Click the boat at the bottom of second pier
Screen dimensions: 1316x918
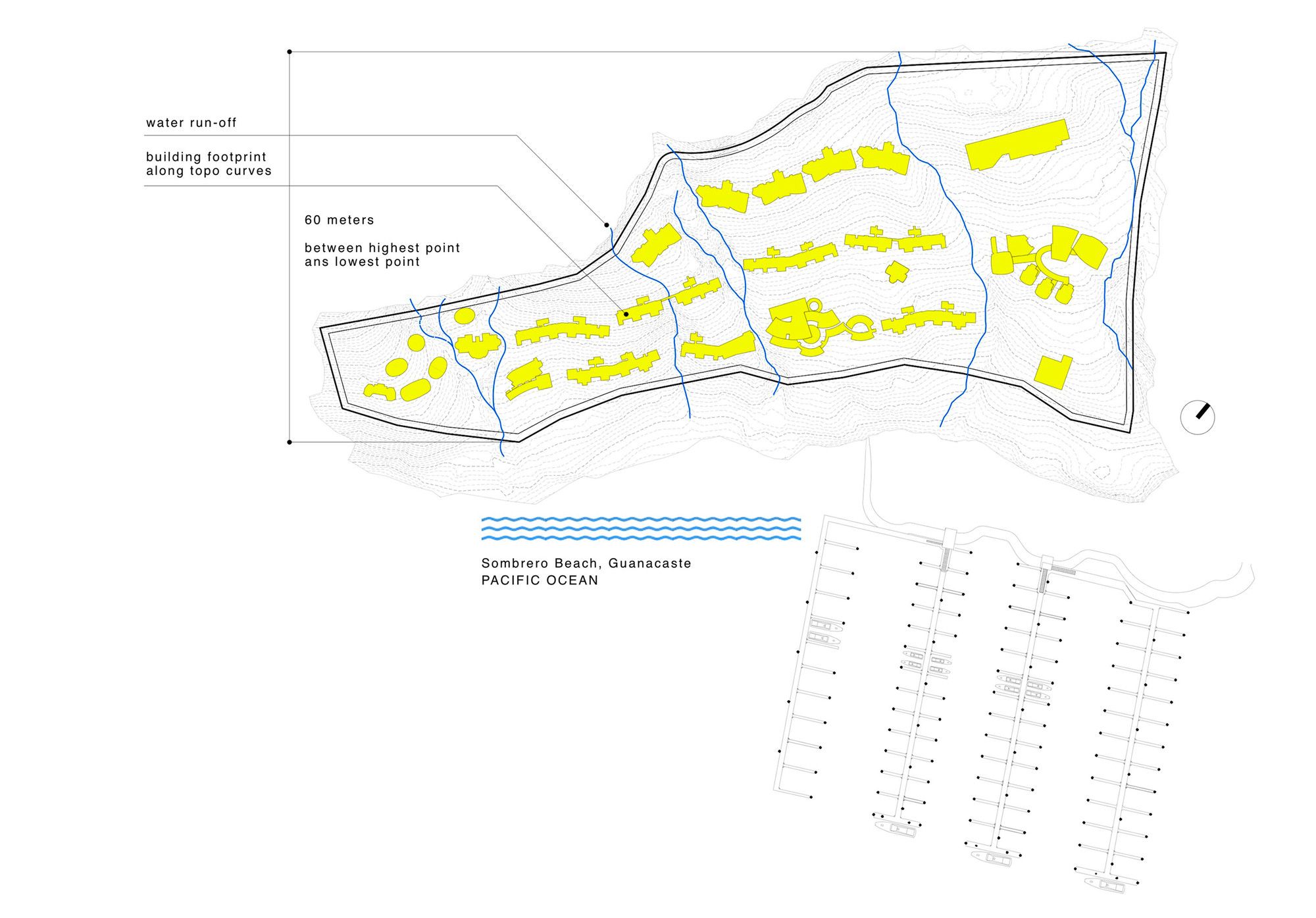[895, 829]
